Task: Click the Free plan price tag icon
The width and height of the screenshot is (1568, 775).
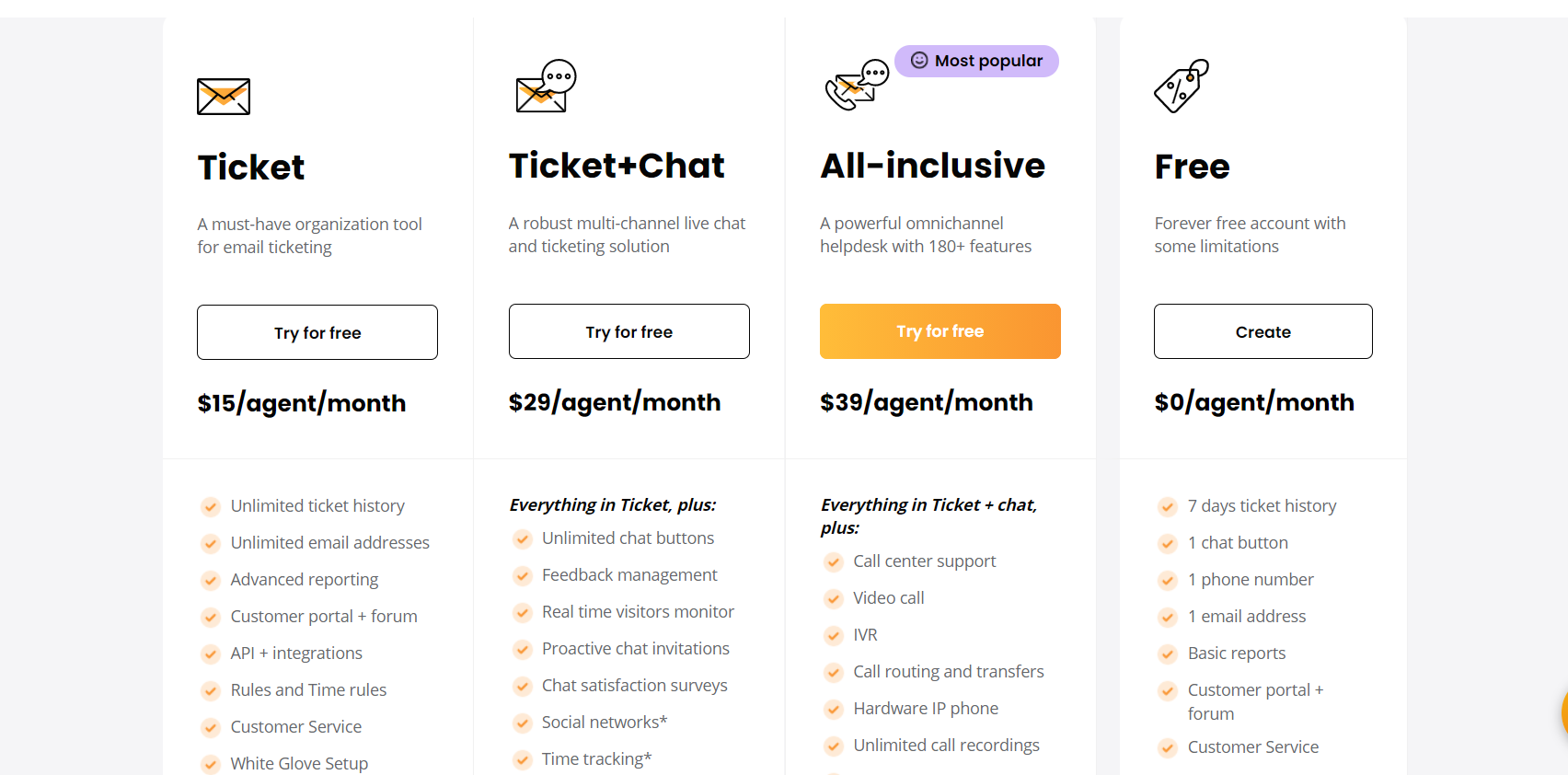Action: (1182, 87)
